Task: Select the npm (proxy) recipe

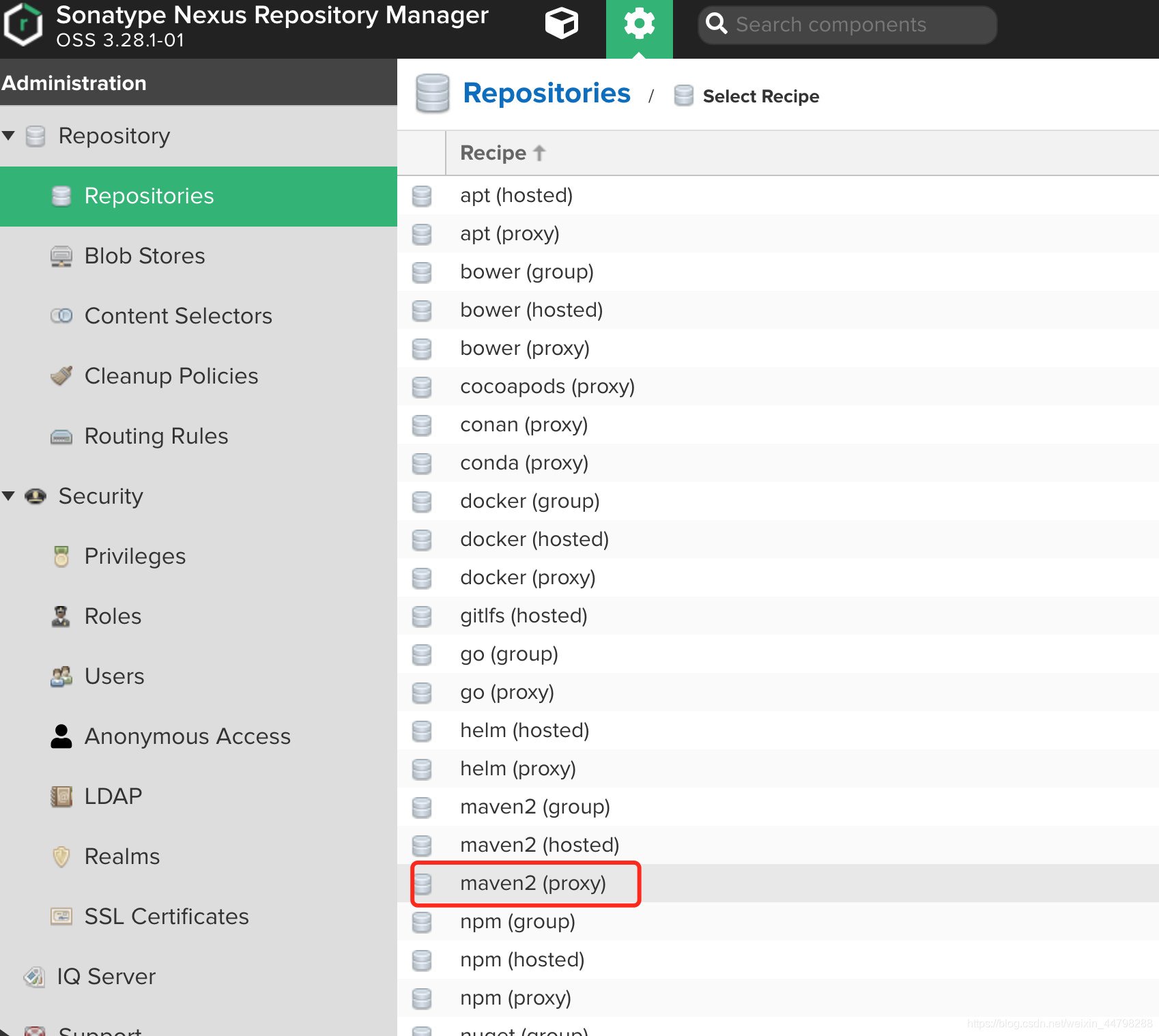Action: pyautogui.click(x=778, y=998)
